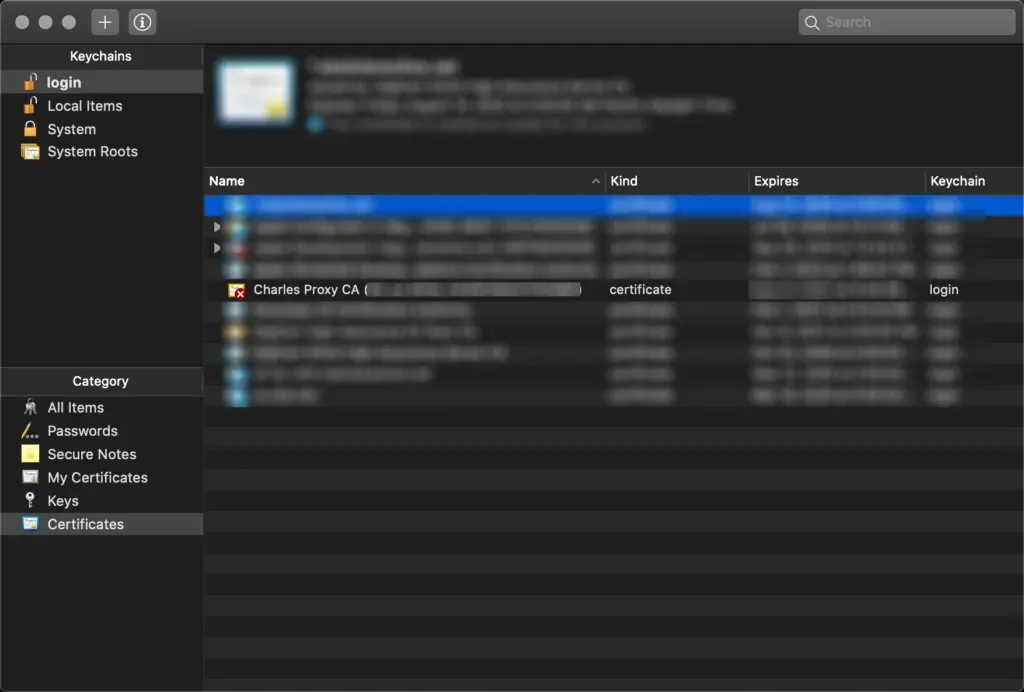This screenshot has width=1024, height=692.
Task: Click the Certificates category icon
Action: tap(30, 524)
